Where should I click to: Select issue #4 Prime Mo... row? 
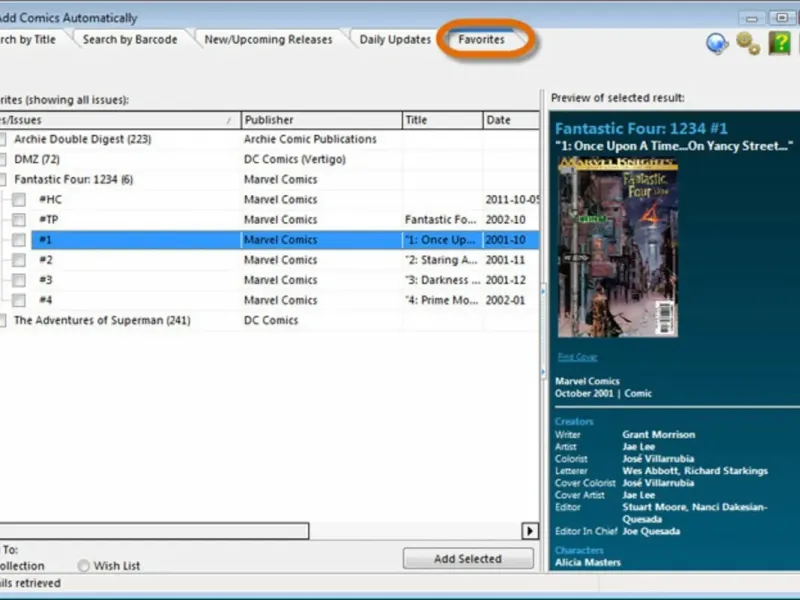coord(285,300)
